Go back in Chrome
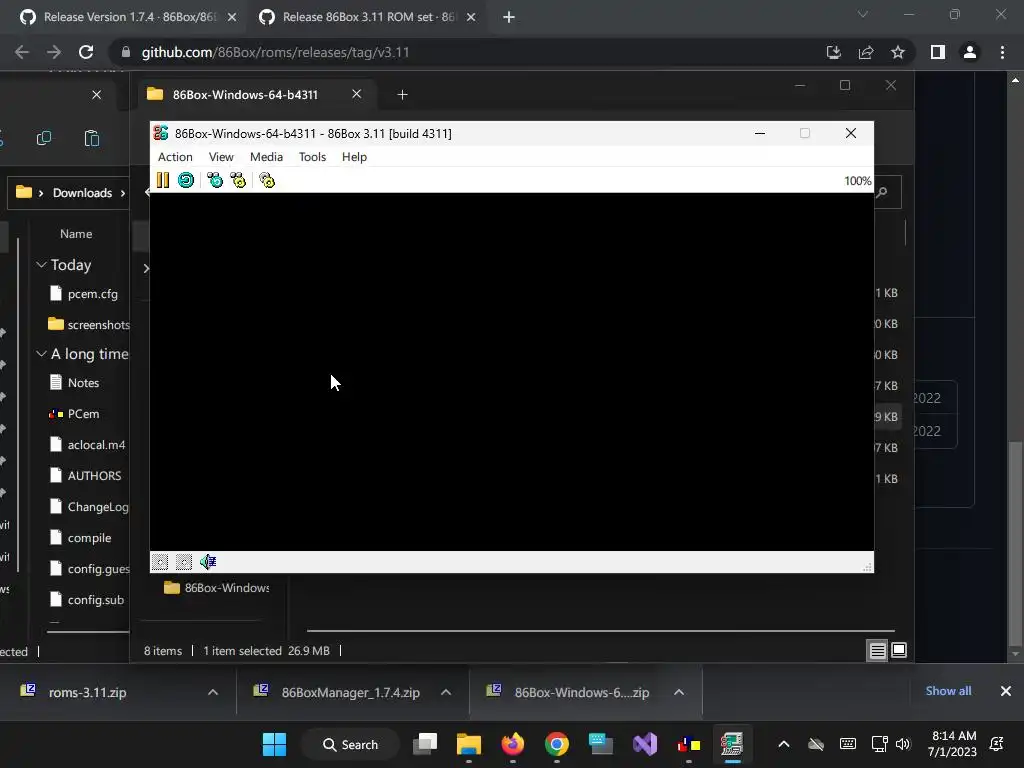 pos(22,52)
